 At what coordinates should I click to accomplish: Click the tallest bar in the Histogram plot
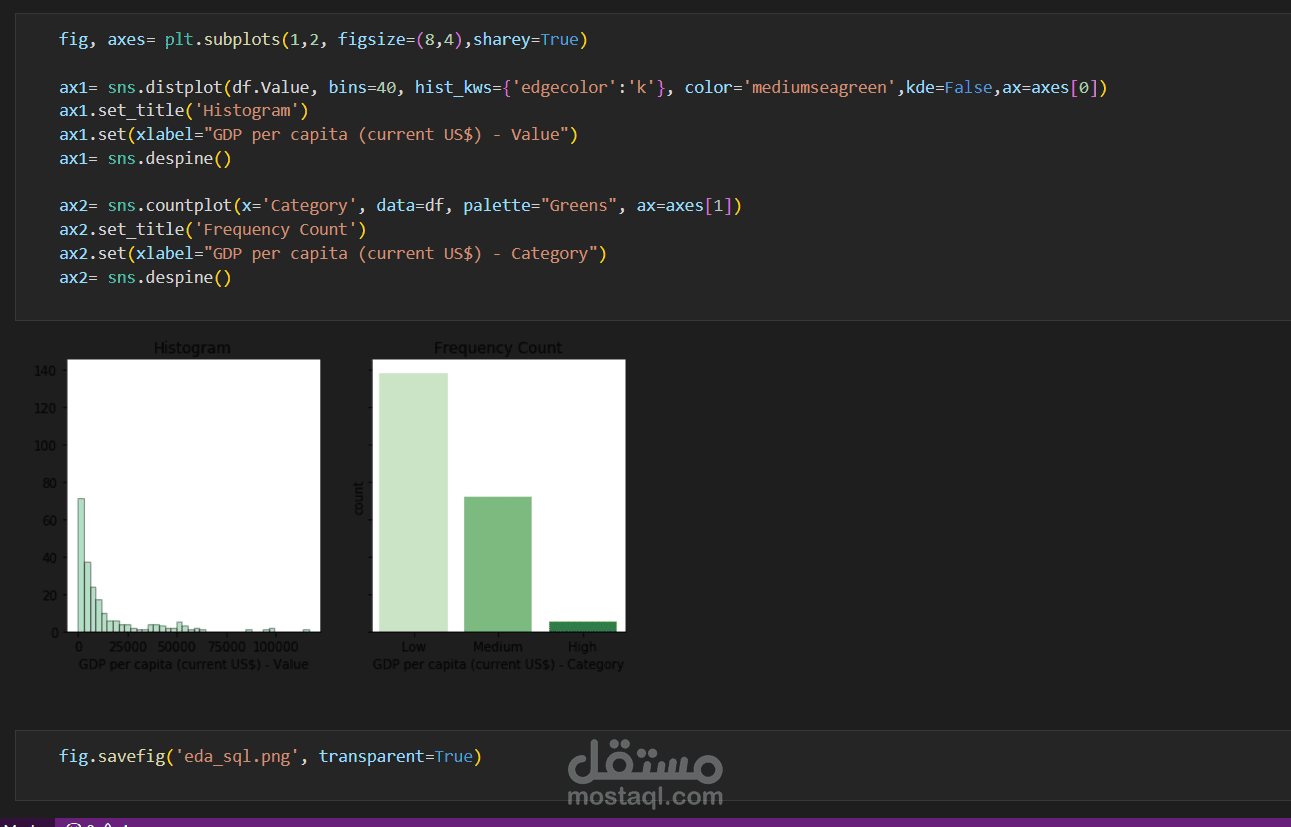81,565
